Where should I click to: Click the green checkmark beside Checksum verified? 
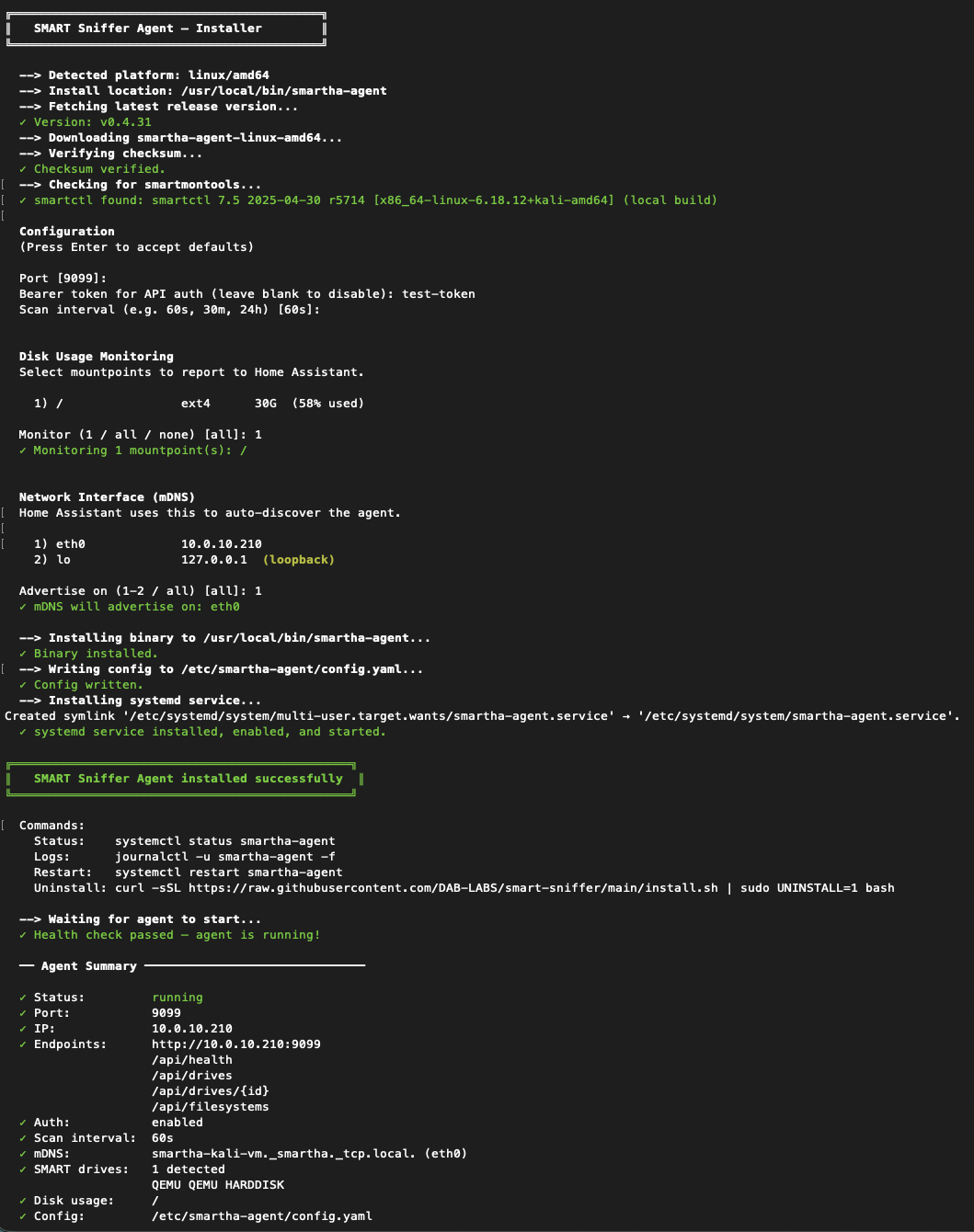(x=23, y=169)
